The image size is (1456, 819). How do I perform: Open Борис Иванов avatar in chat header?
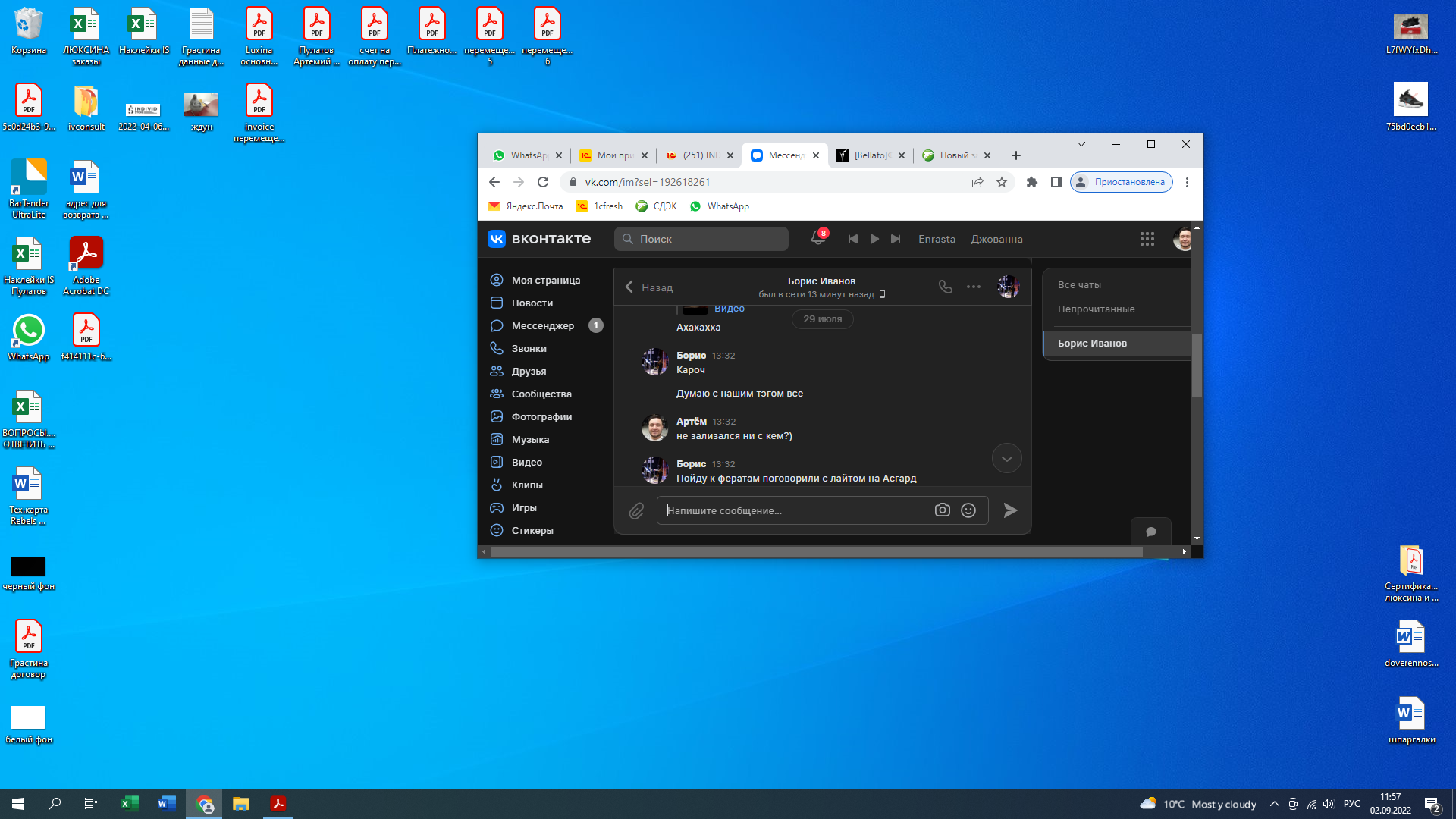coord(1008,287)
